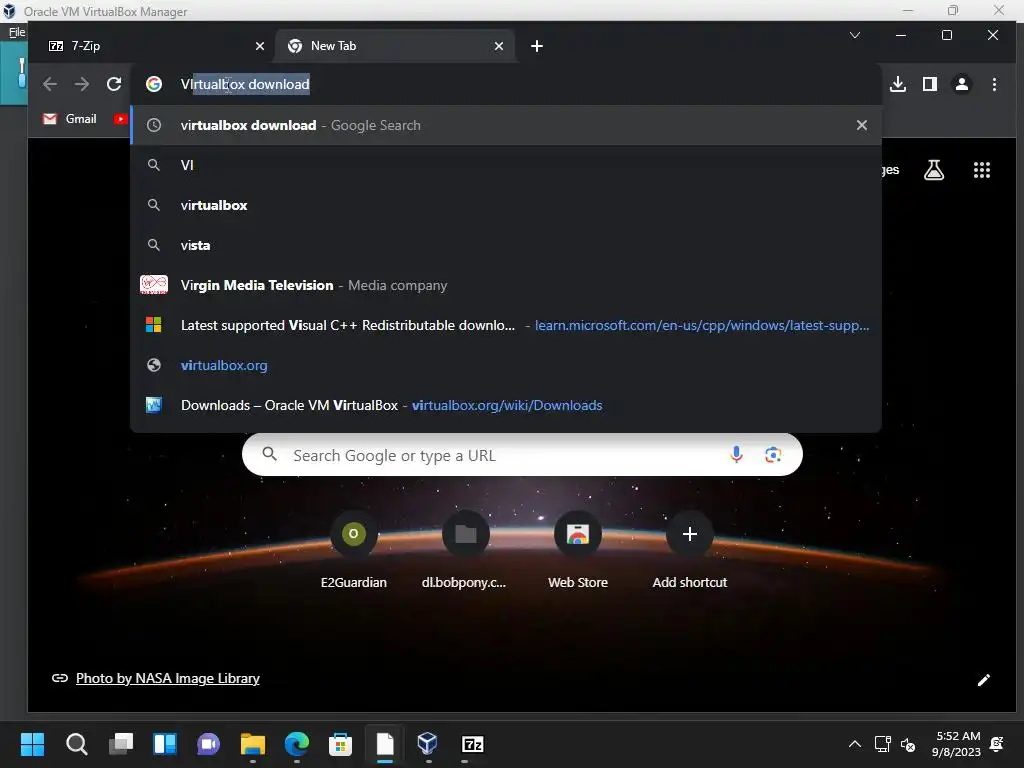Open Google apps grid icon
Image resolution: width=1024 pixels, height=768 pixels.
[982, 170]
